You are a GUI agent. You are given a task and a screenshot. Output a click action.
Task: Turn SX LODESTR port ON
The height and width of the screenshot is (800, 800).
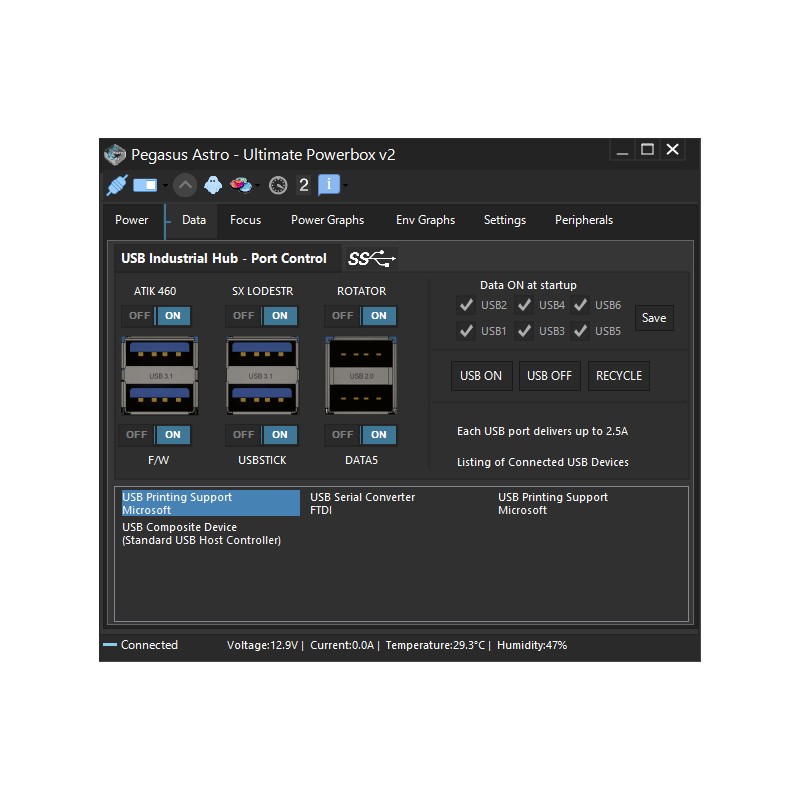pos(280,316)
